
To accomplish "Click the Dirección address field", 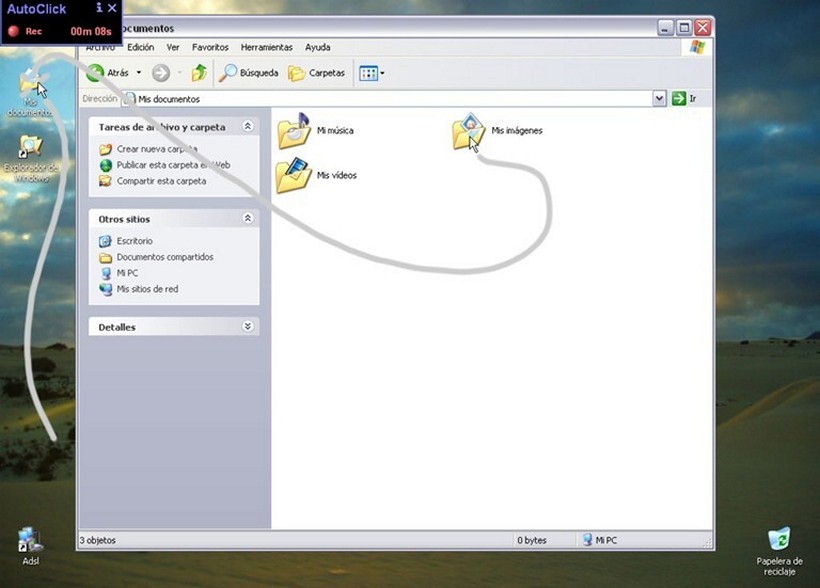I will [x=387, y=99].
